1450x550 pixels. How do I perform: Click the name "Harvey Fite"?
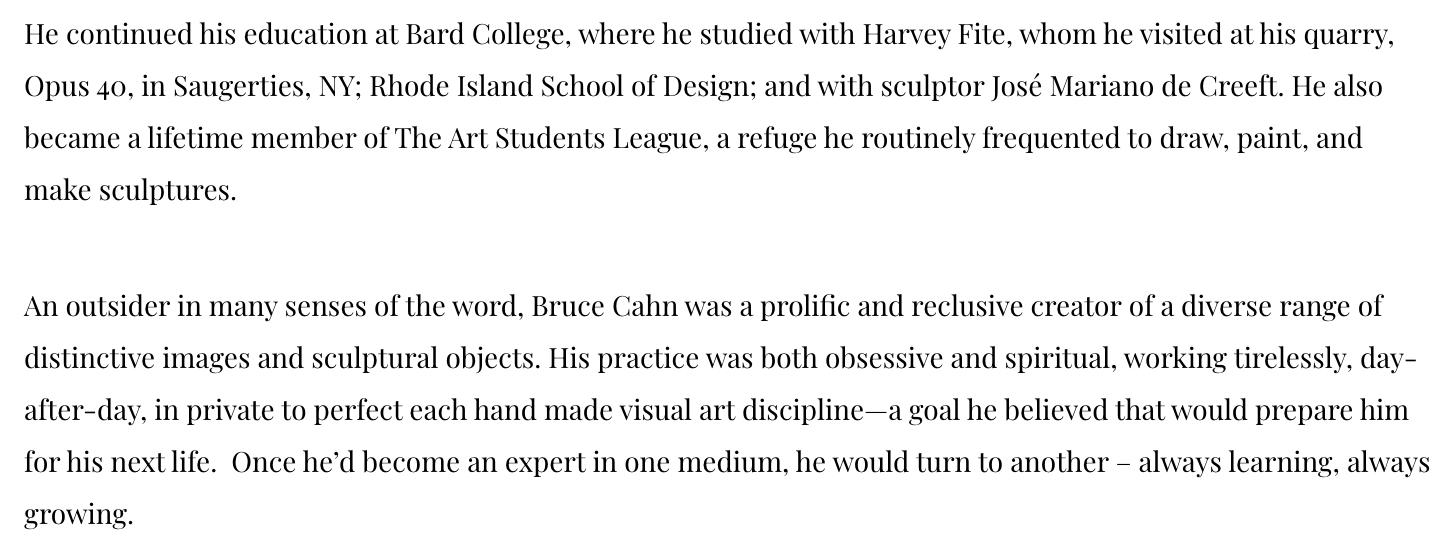point(919,36)
